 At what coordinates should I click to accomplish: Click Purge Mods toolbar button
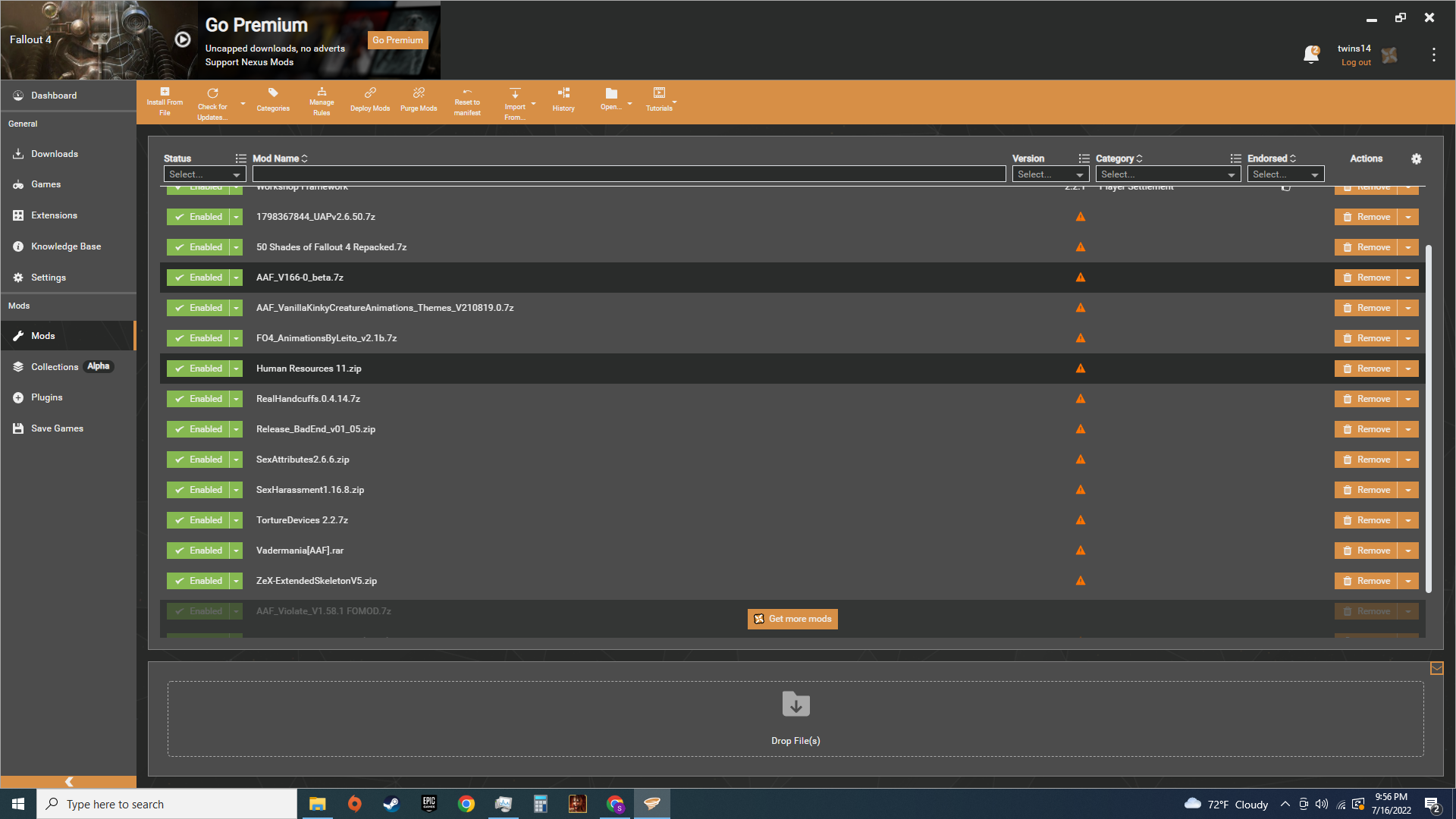(419, 100)
